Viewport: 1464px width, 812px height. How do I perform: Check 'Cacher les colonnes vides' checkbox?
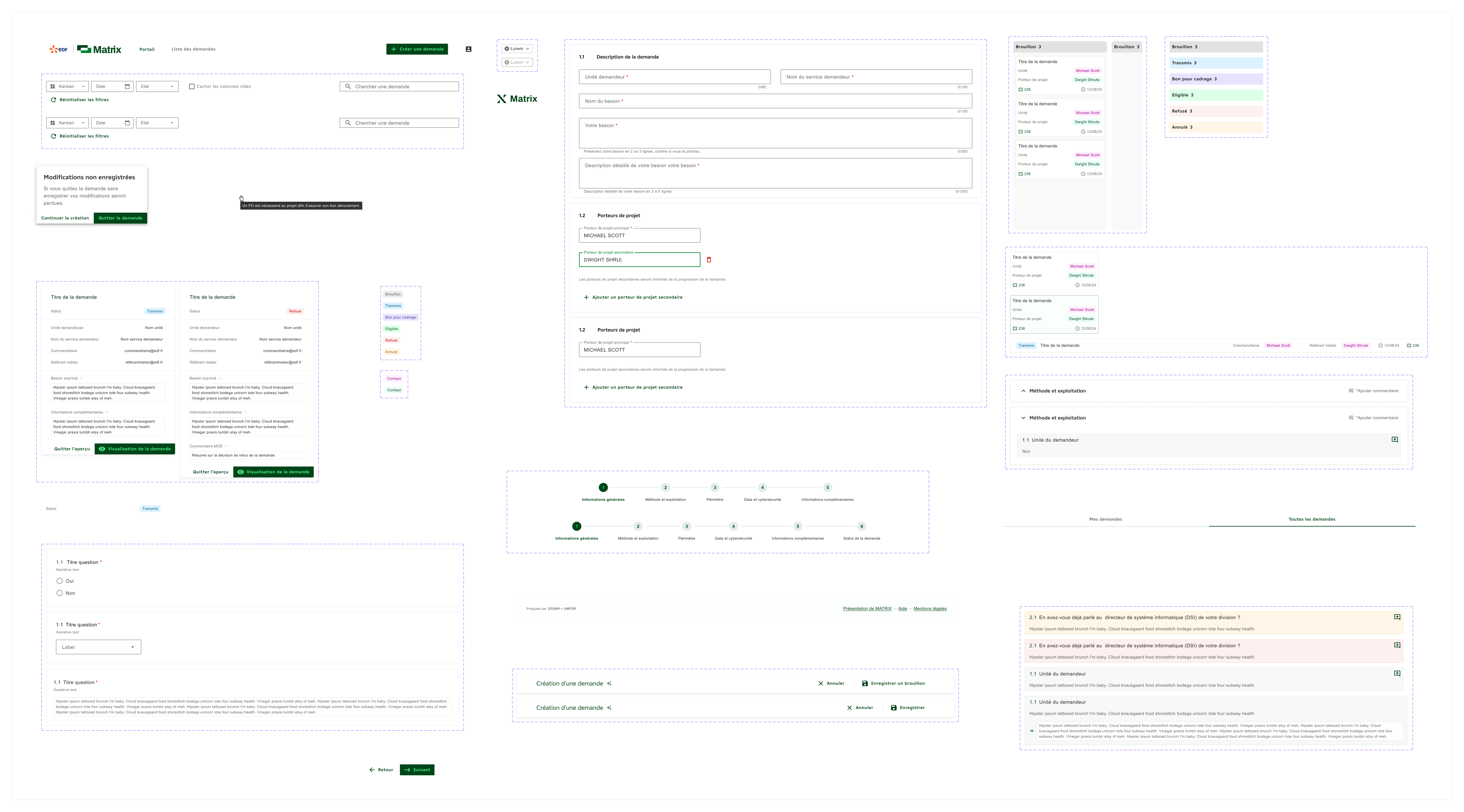[x=191, y=86]
